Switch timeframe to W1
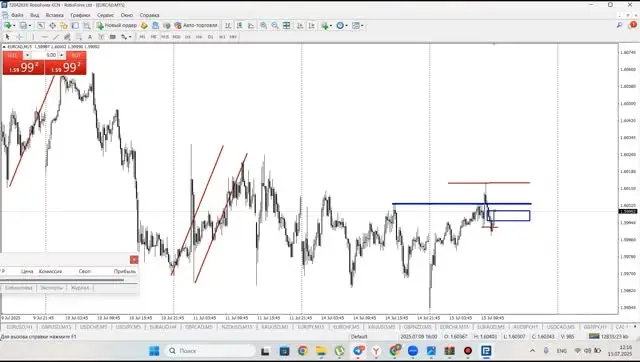The image size is (640, 362). (x=222, y=37)
